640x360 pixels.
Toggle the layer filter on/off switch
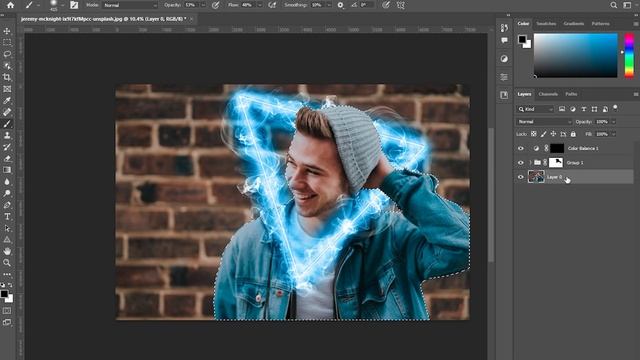click(615, 108)
